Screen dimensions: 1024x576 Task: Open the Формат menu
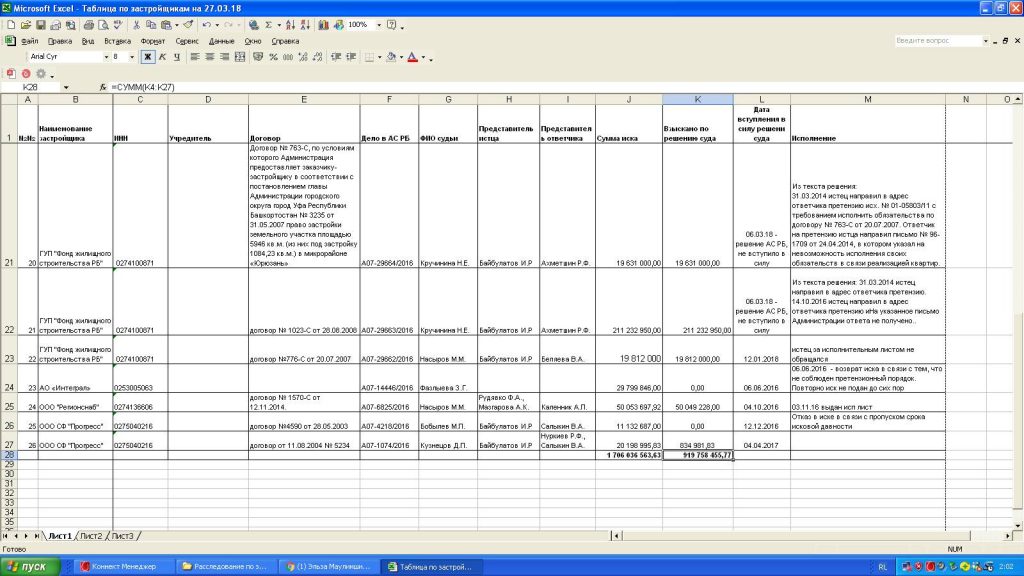tap(153, 41)
